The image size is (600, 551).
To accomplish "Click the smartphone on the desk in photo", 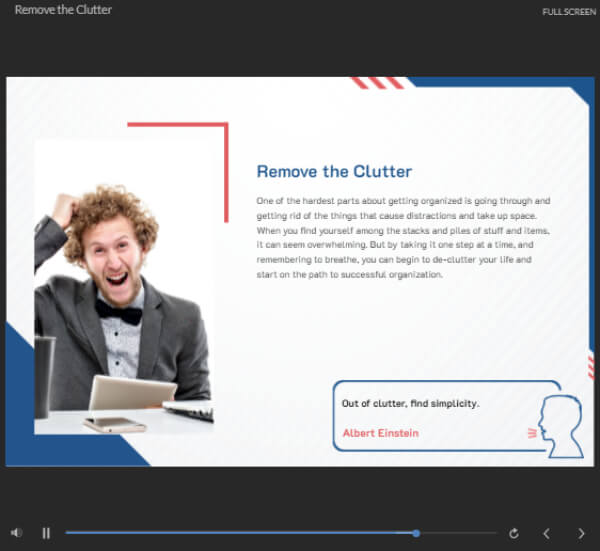I will click(115, 425).
